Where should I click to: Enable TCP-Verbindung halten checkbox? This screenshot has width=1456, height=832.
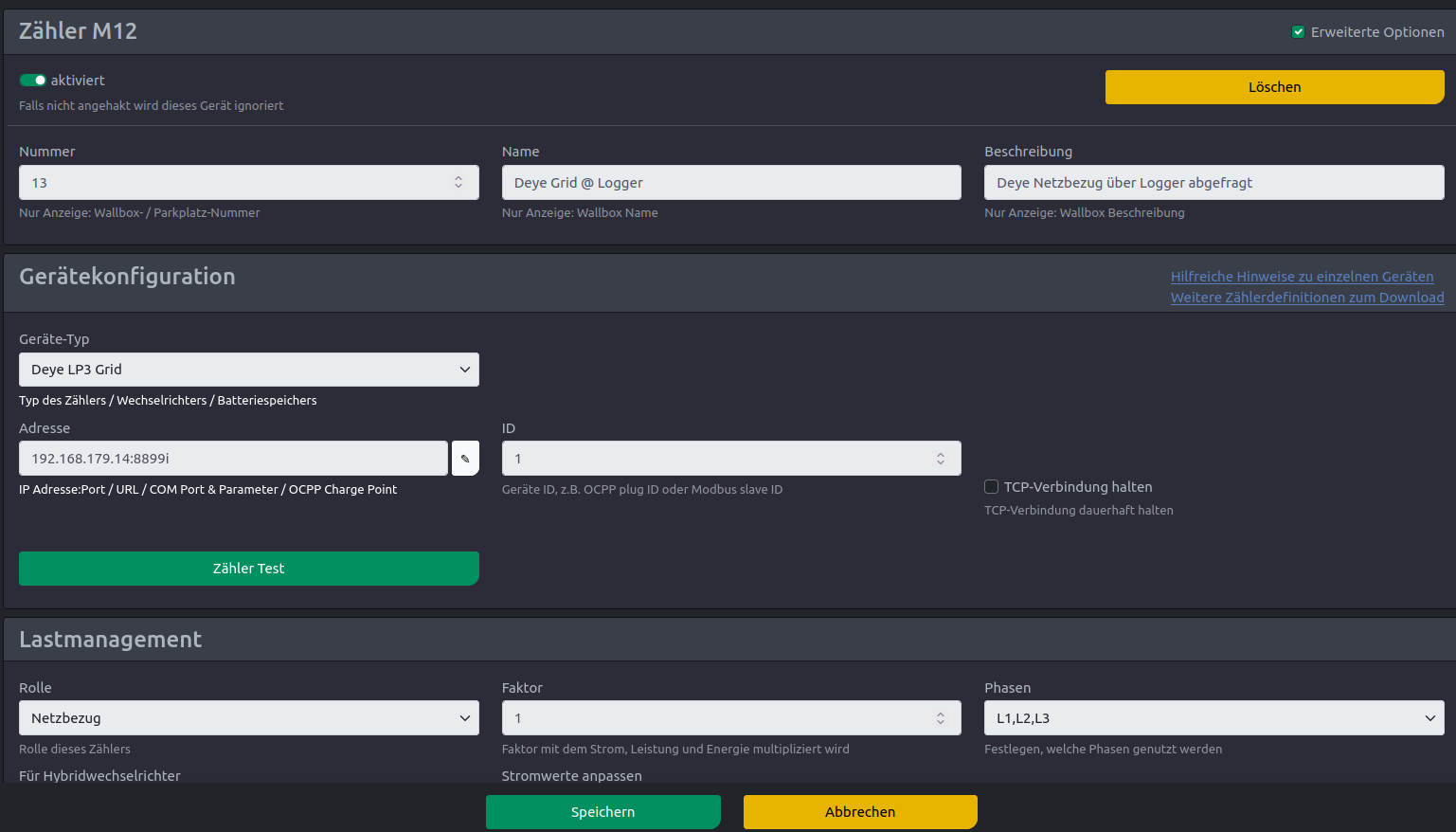(992, 487)
